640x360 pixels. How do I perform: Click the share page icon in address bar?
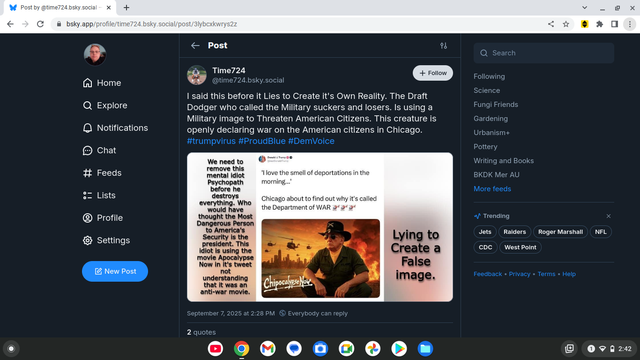tap(551, 24)
